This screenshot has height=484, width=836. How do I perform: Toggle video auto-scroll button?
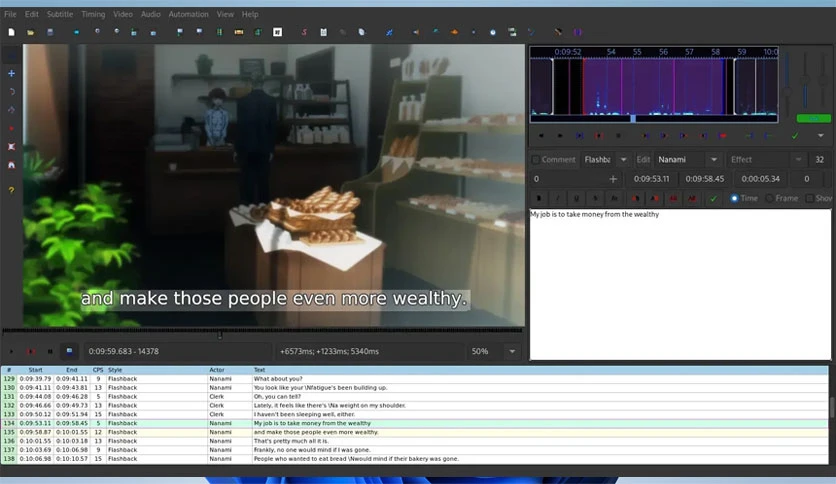click(69, 351)
